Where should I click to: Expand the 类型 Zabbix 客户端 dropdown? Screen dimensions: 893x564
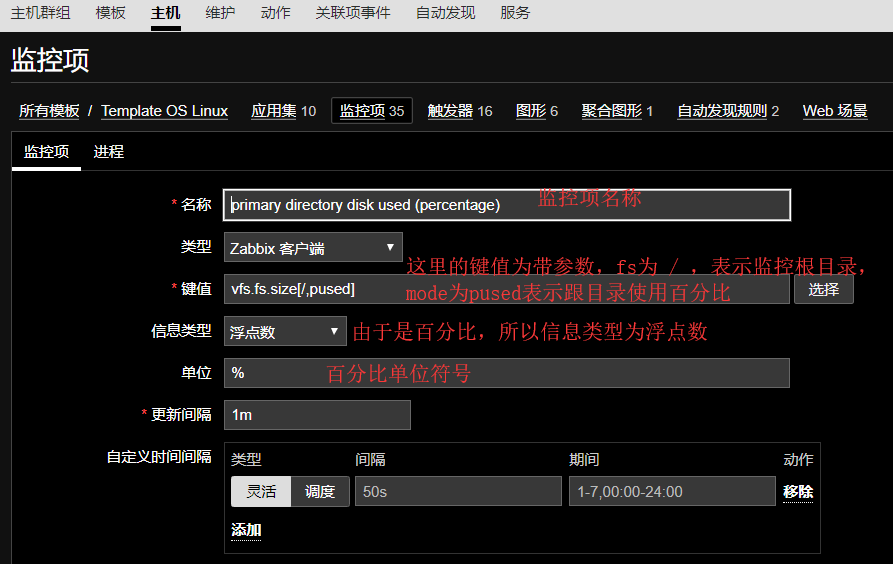[x=313, y=247]
